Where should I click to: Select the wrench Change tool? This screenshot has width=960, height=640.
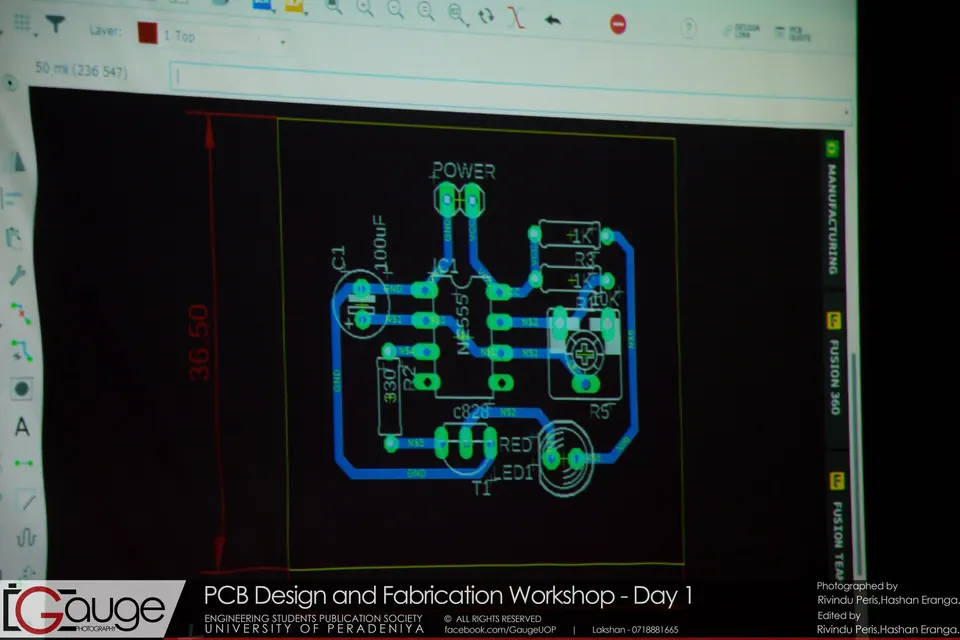[x=17, y=275]
